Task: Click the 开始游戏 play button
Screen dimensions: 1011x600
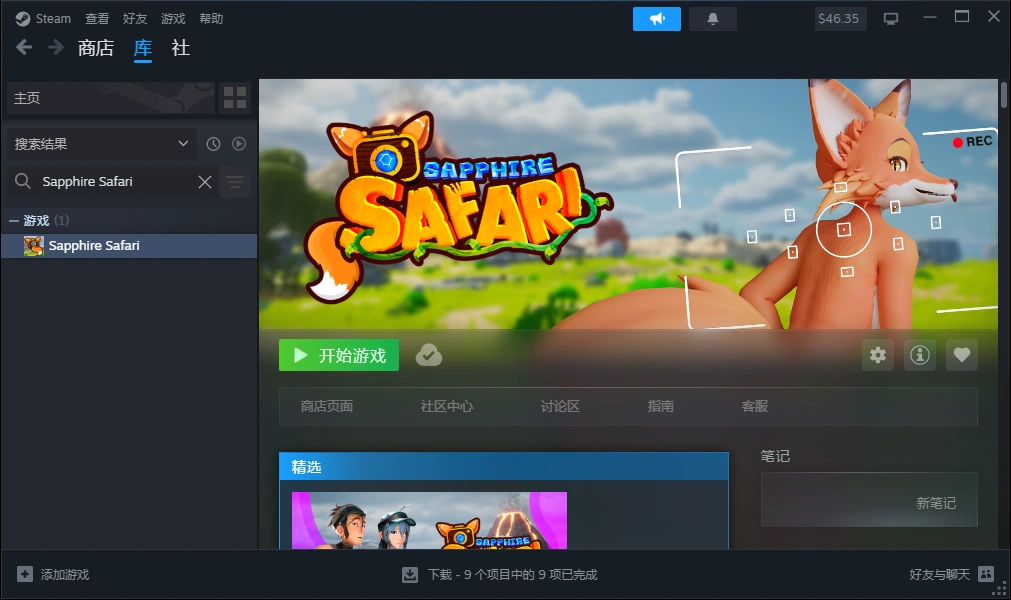Action: point(339,355)
